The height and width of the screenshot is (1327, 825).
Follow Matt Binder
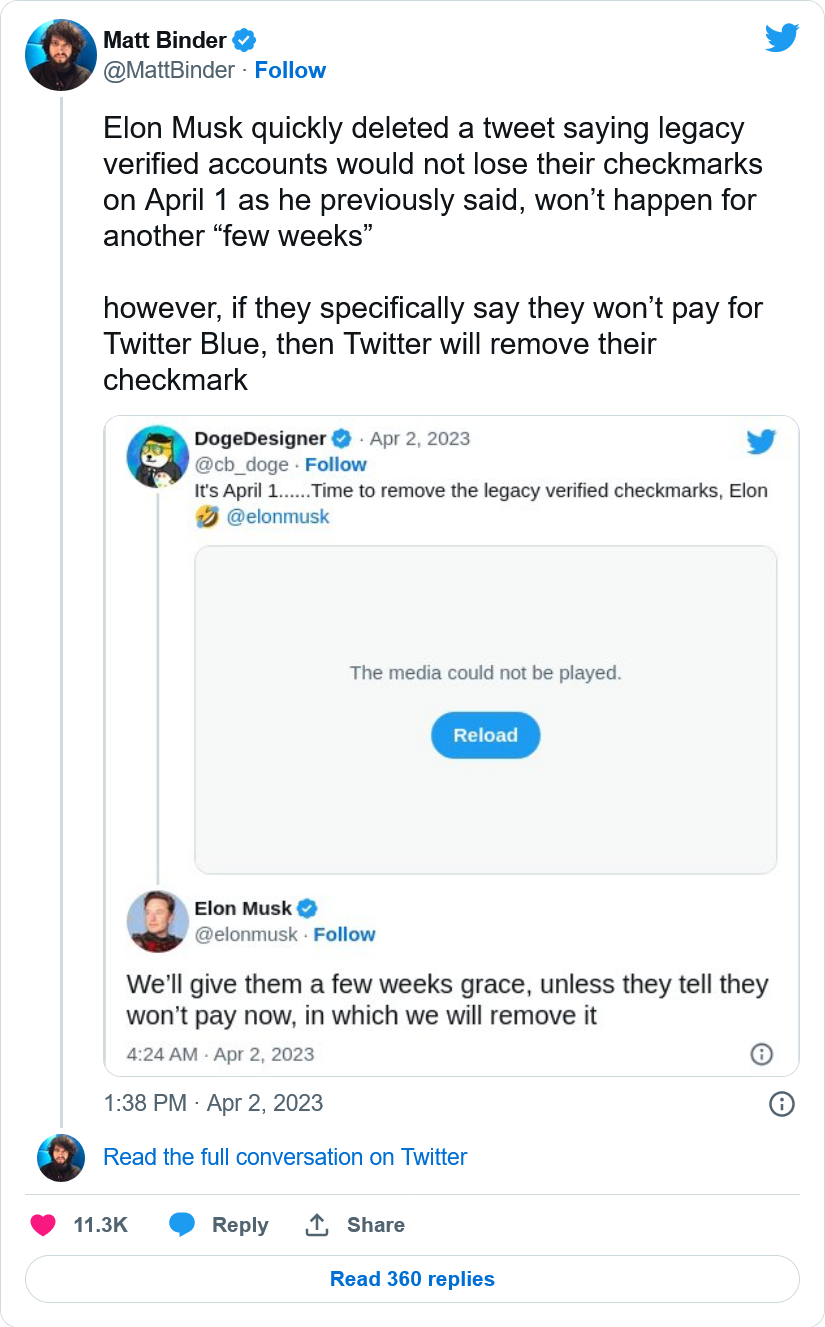(290, 71)
